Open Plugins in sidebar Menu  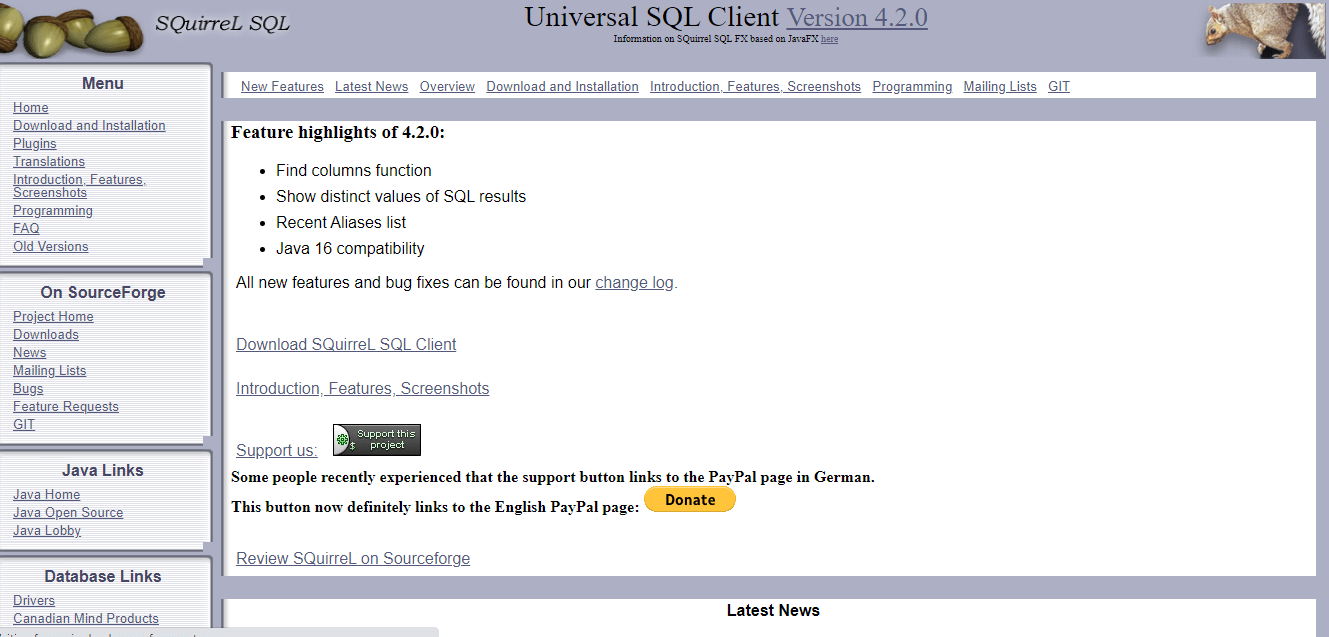click(35, 144)
